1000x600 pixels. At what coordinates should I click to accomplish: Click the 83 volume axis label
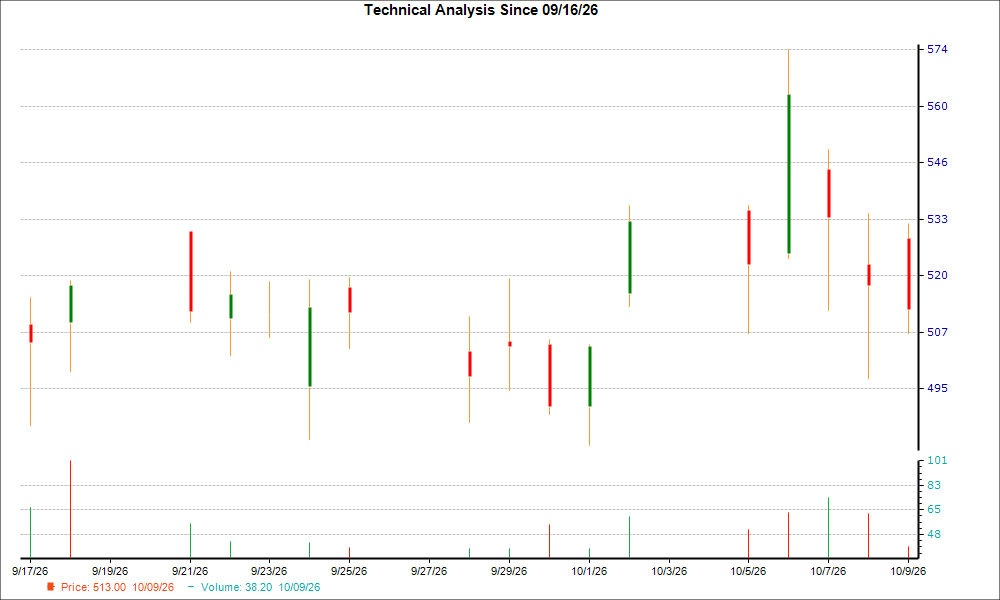coord(934,485)
